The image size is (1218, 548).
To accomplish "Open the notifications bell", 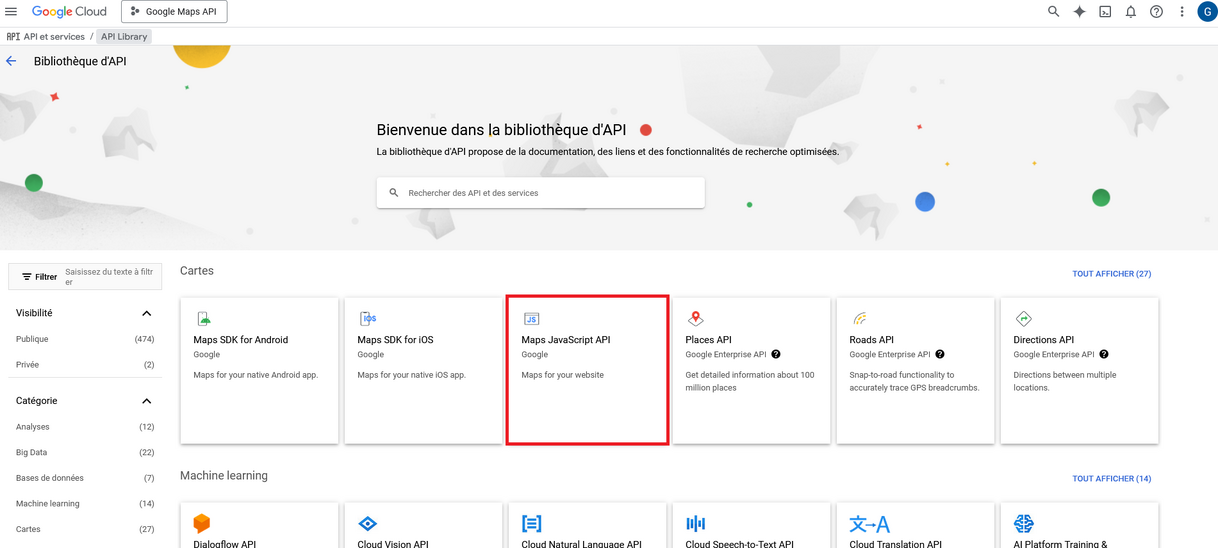I will coord(1131,12).
